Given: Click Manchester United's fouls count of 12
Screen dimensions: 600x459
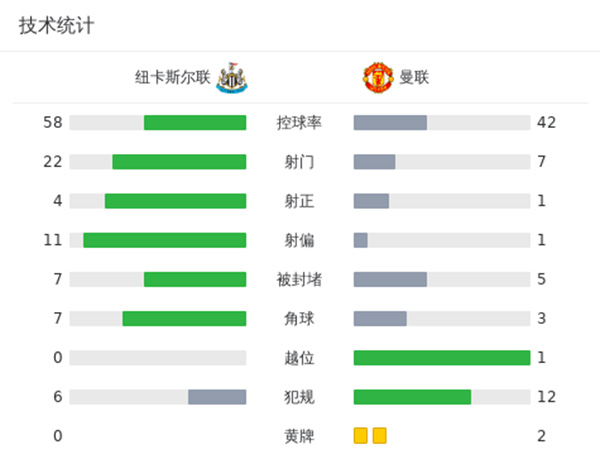Looking at the screenshot, I should click(x=546, y=397).
